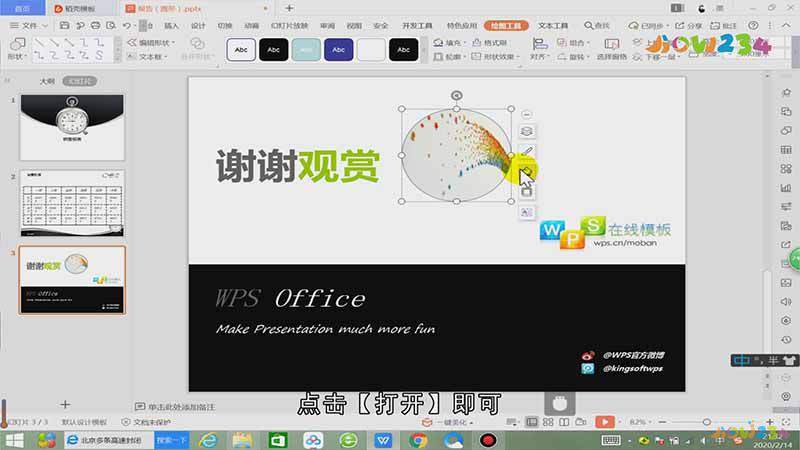This screenshot has width=800, height=450.
Task: Click the zoom slider handle
Action: click(x=707, y=422)
